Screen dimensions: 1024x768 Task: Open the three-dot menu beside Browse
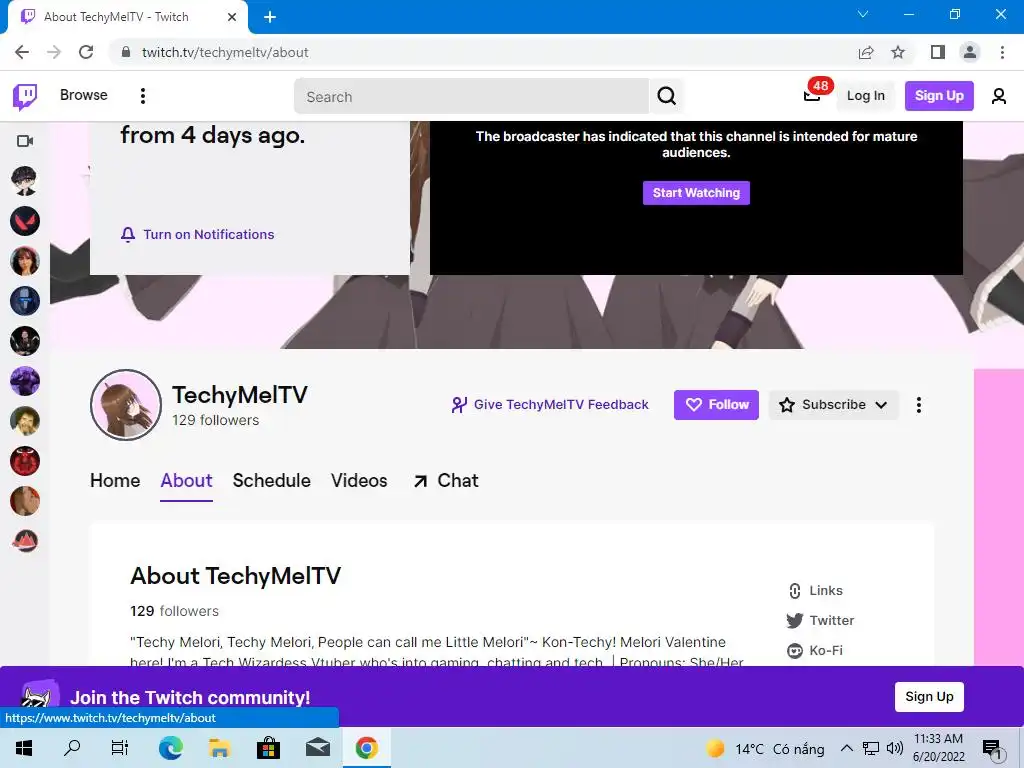click(142, 96)
